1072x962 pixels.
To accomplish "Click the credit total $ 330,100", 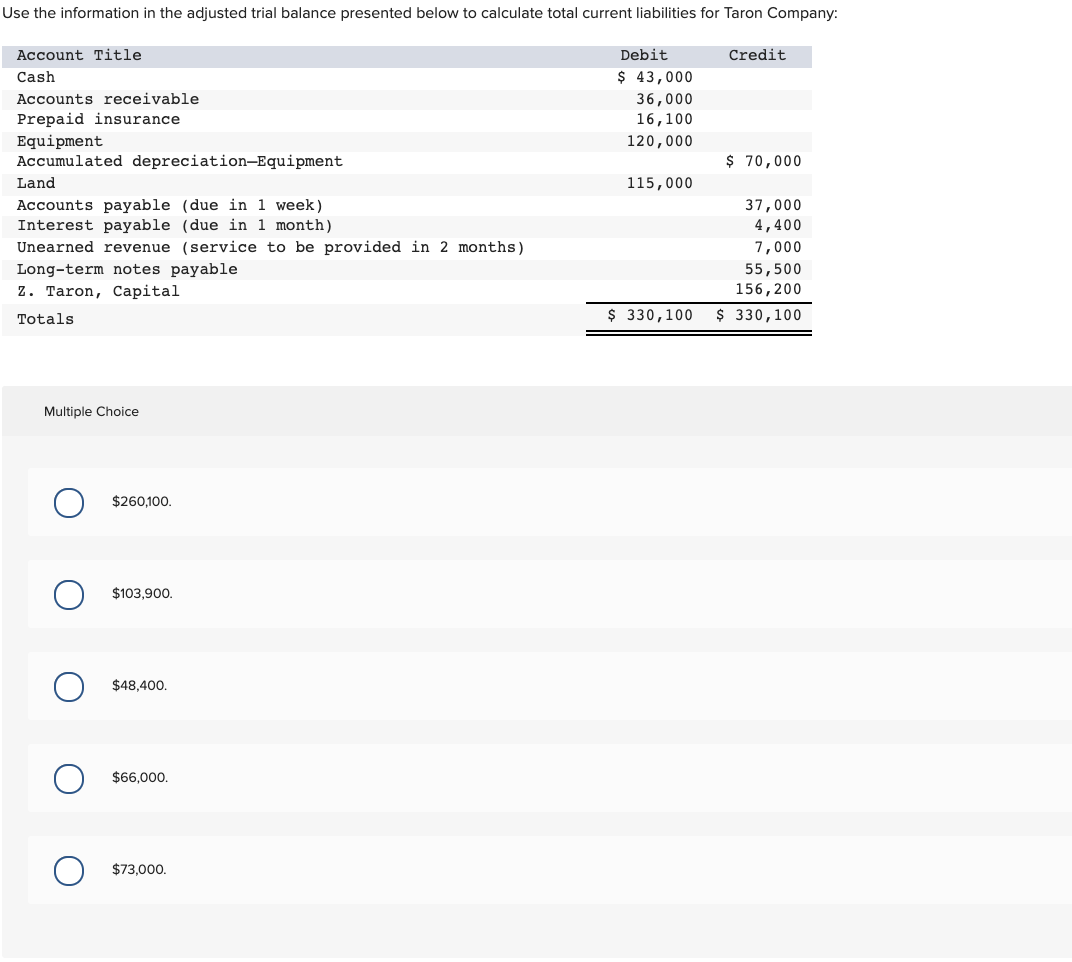I will tap(759, 315).
